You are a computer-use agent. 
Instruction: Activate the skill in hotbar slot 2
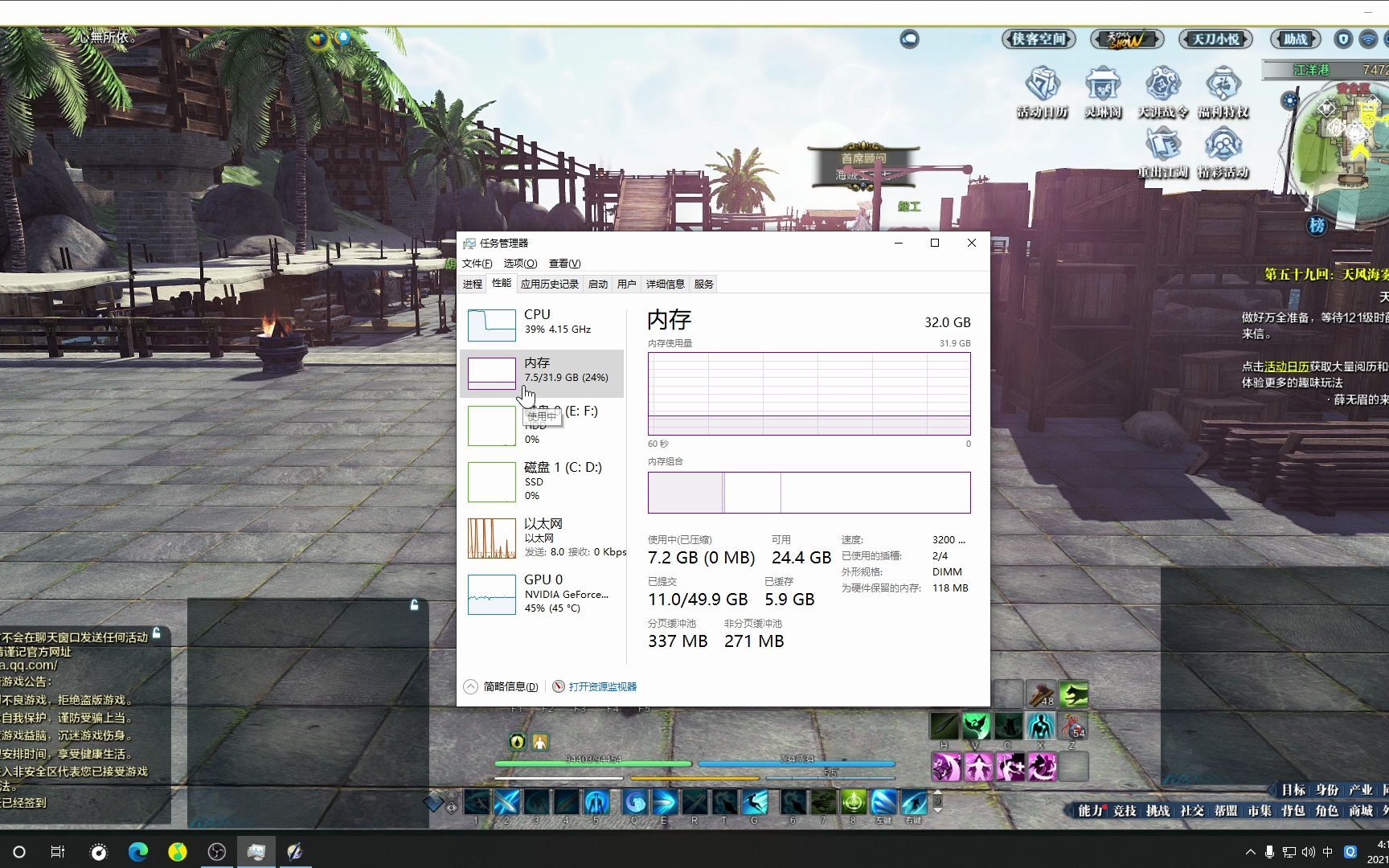click(x=506, y=801)
